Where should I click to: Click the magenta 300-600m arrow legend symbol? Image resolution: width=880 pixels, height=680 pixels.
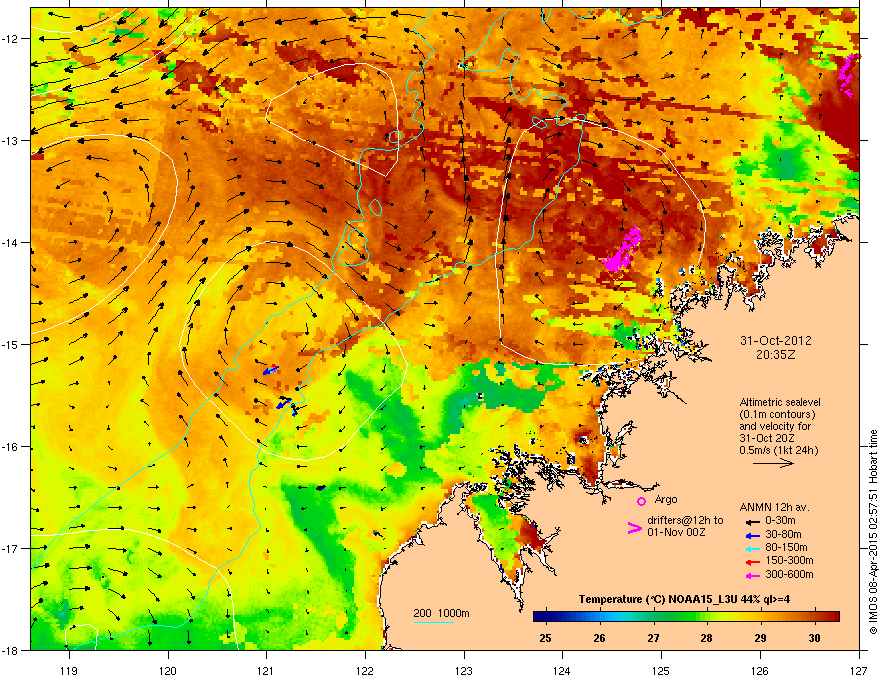751,575
